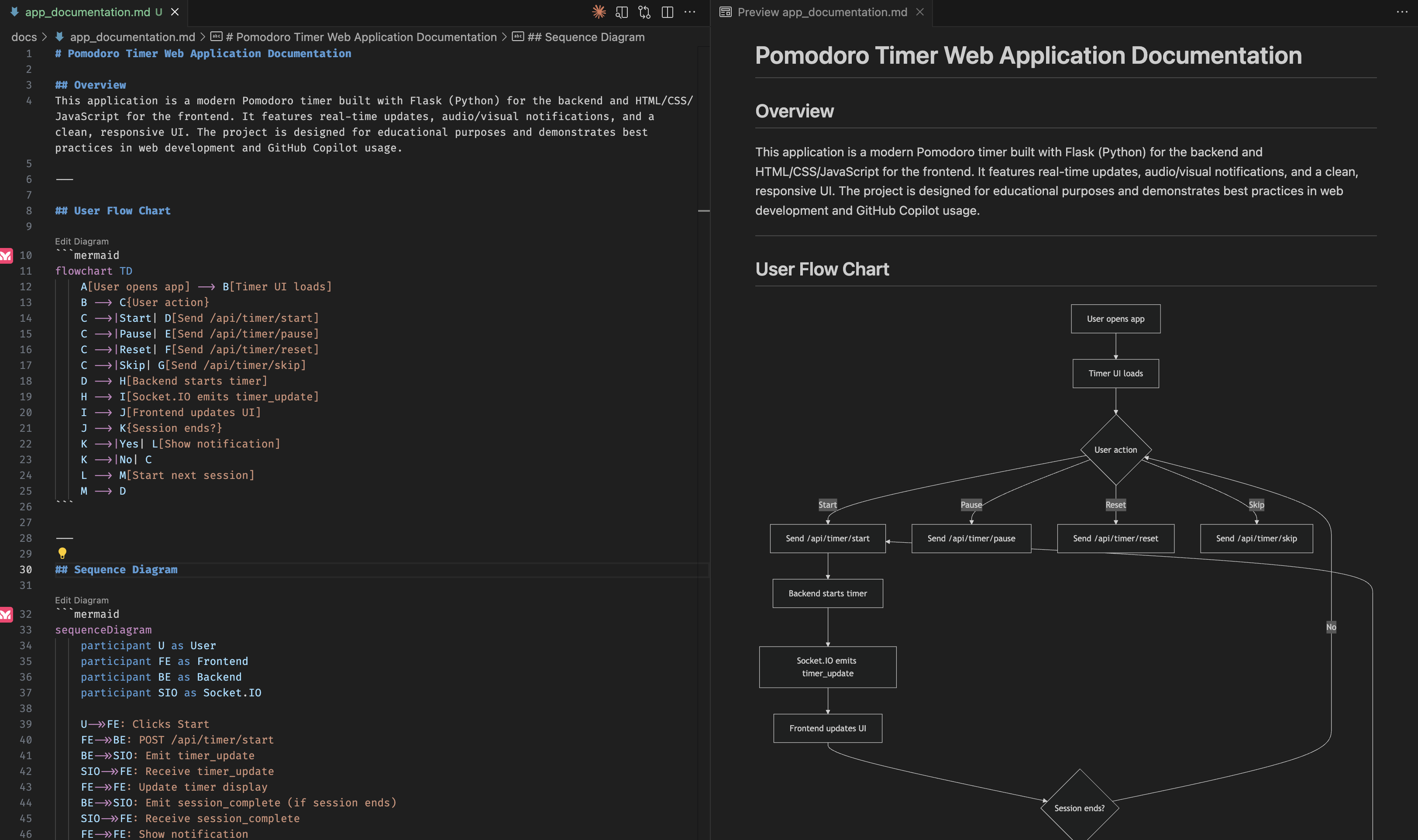
Task: Open the docs breadcrumb dropdown
Action: tap(24, 37)
